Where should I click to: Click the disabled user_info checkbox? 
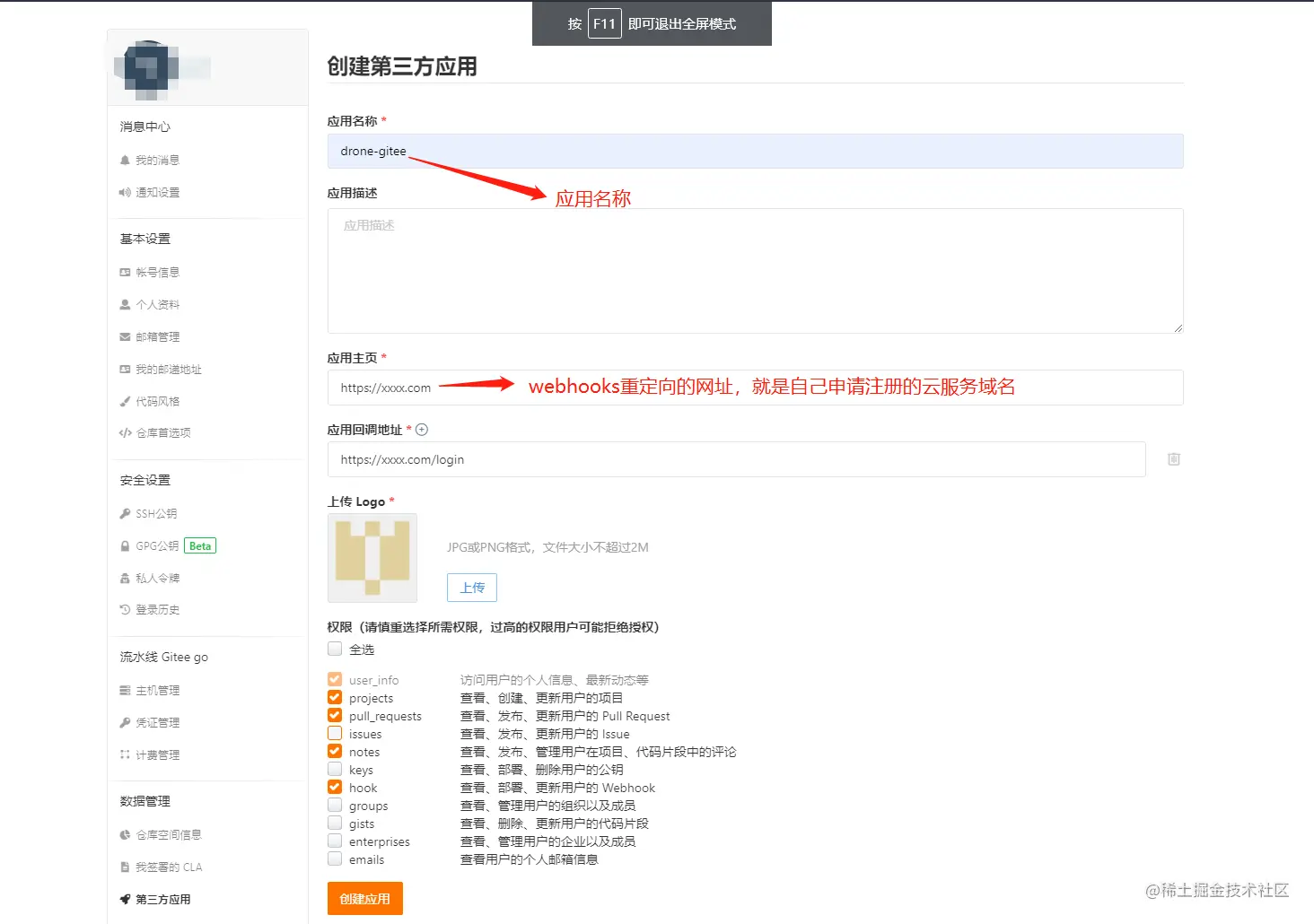coord(335,680)
